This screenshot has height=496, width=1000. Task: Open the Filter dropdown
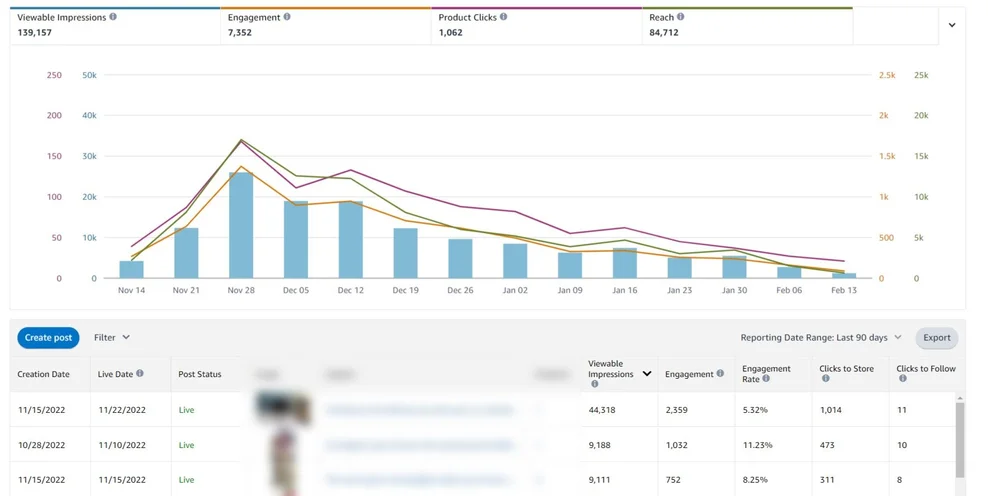click(112, 337)
